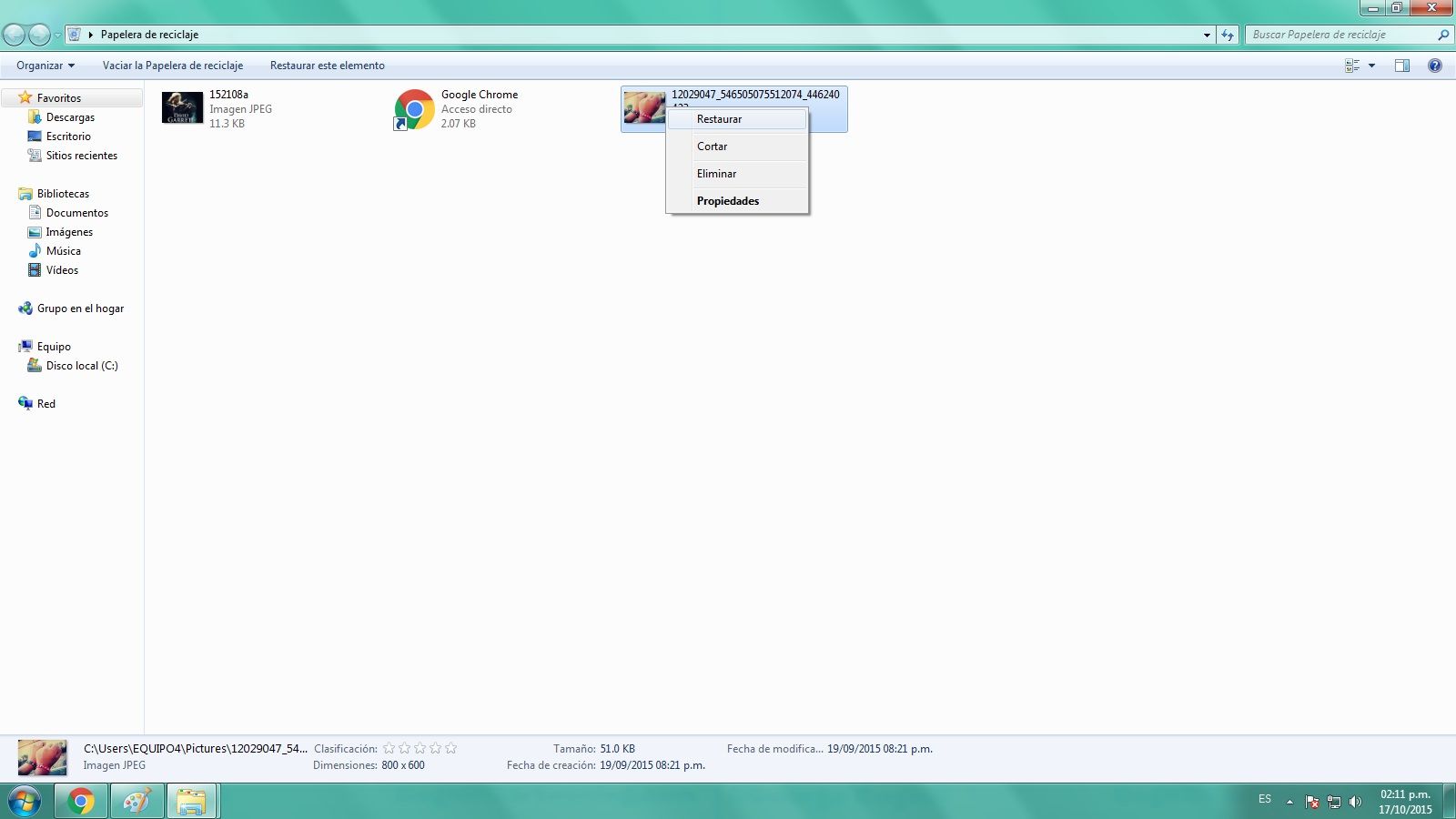The width and height of the screenshot is (1456, 819).
Task: Click Restaurar in the context menu
Action: (x=719, y=119)
